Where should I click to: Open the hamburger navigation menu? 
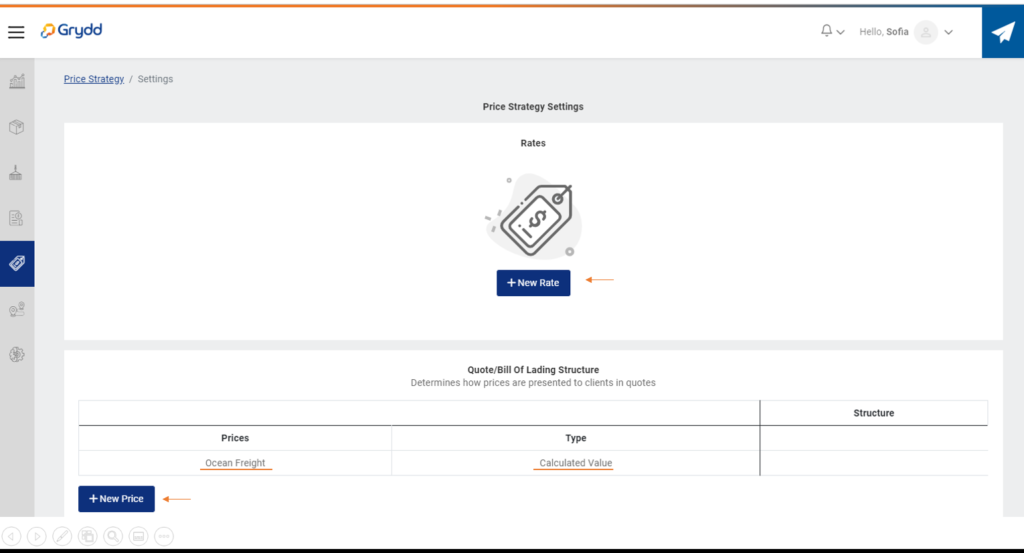click(x=16, y=32)
